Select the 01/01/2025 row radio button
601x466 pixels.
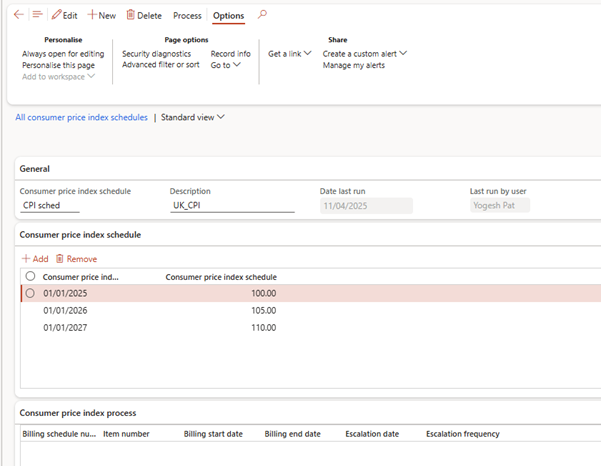pyautogui.click(x=30, y=293)
